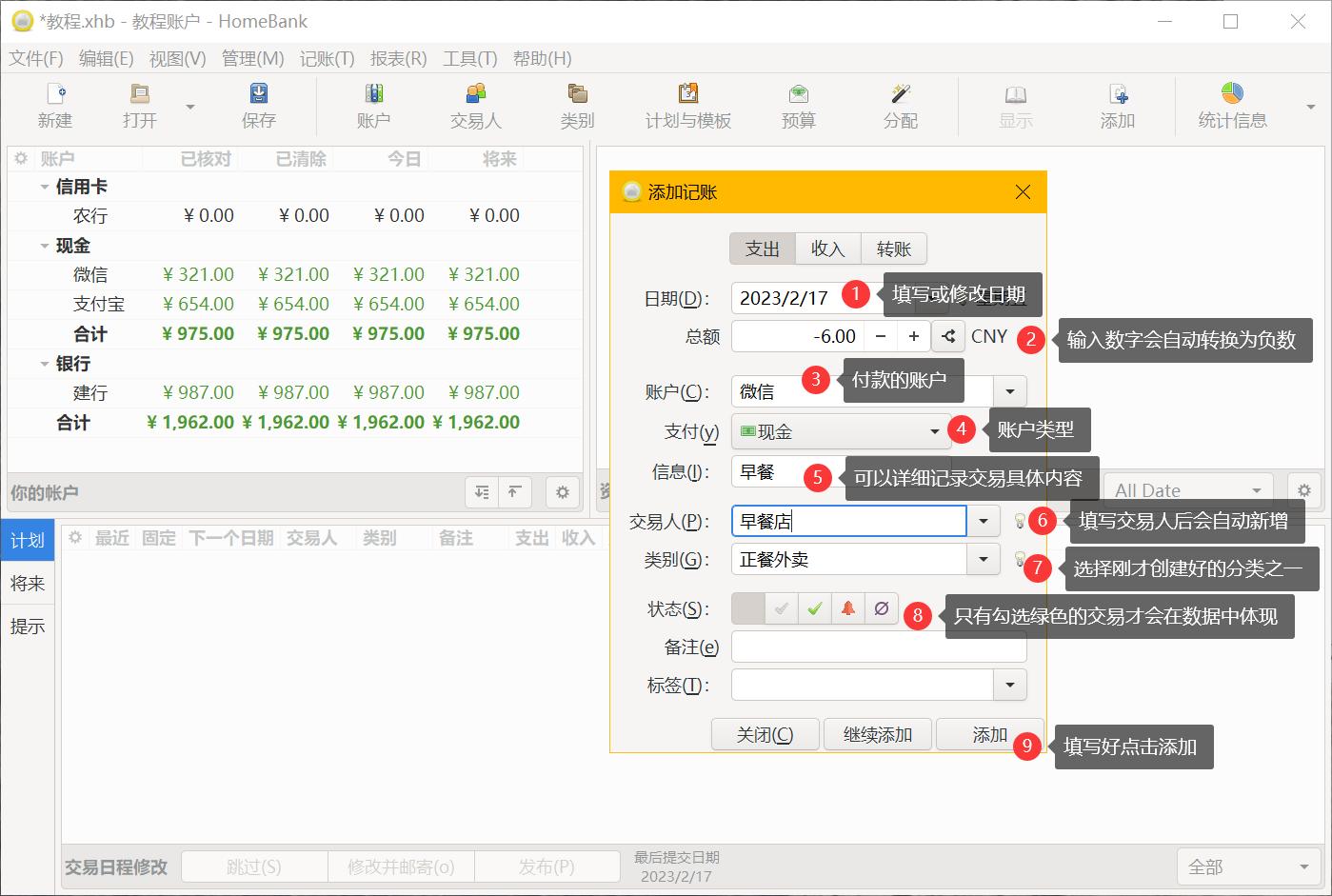
Task: Click the plus button to increase 总额
Action: (x=913, y=336)
